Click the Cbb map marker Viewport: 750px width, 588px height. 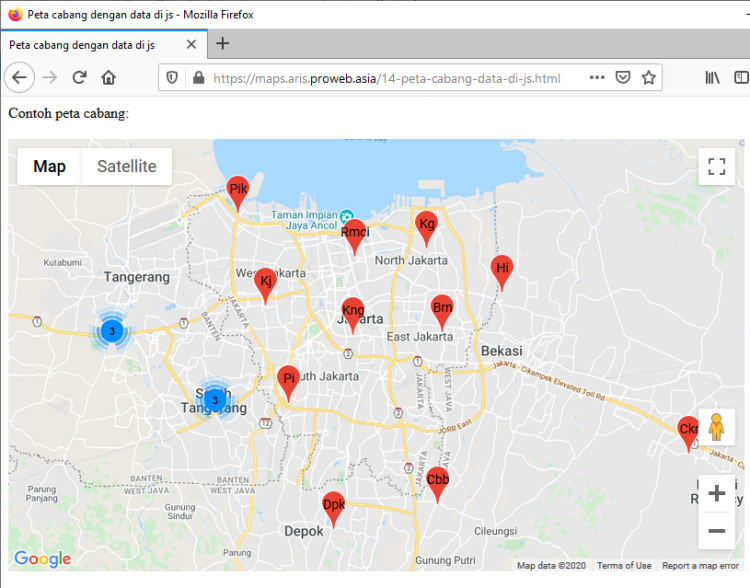tap(437, 484)
